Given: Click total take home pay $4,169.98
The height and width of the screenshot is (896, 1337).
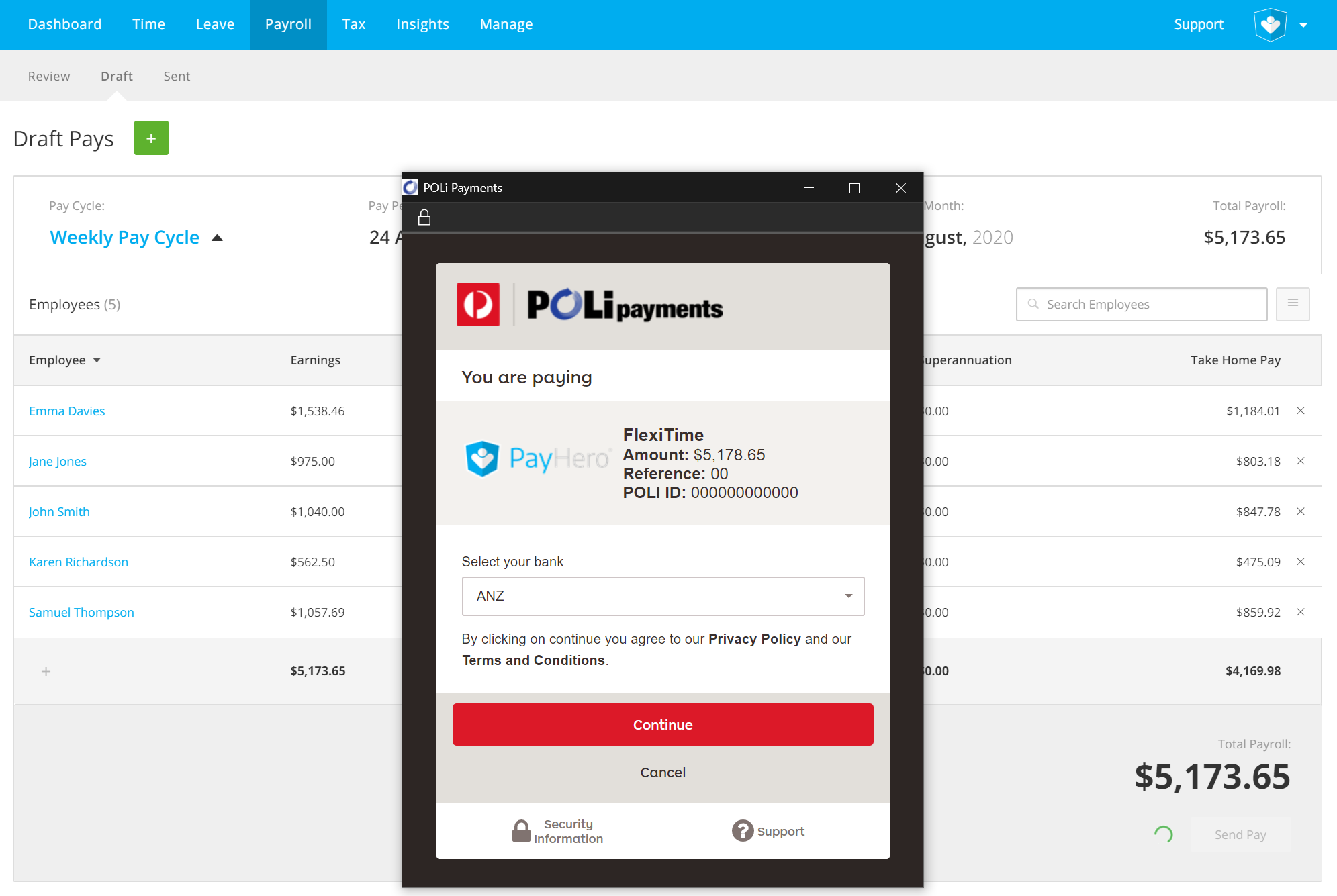Looking at the screenshot, I should [x=1253, y=671].
